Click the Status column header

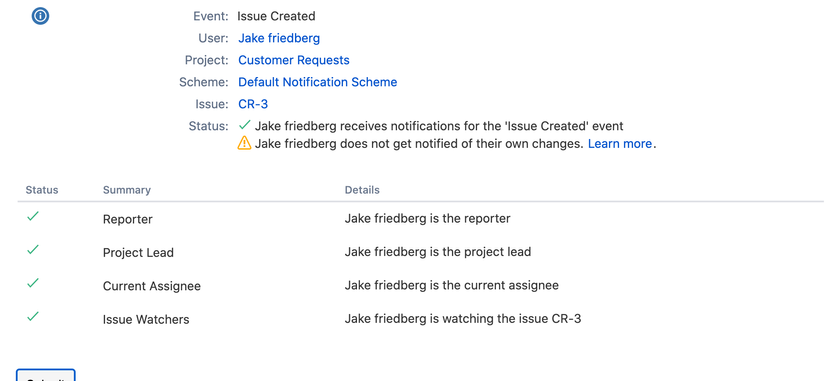coord(42,190)
